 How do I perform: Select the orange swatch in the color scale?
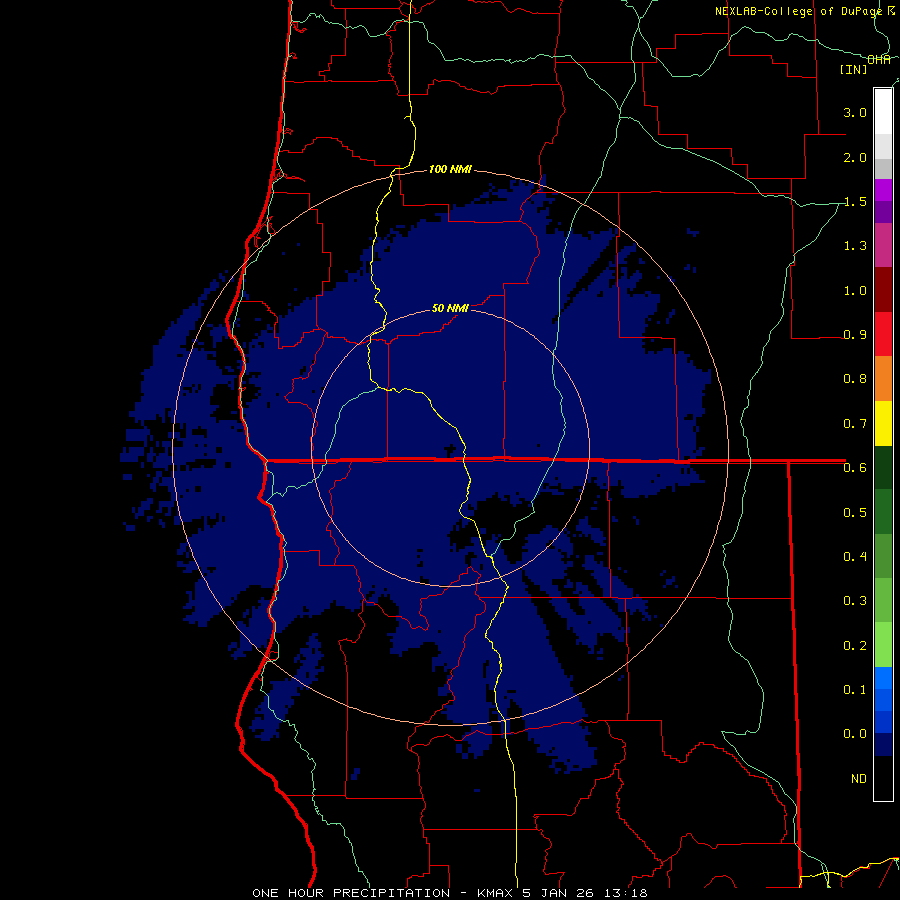tap(883, 378)
